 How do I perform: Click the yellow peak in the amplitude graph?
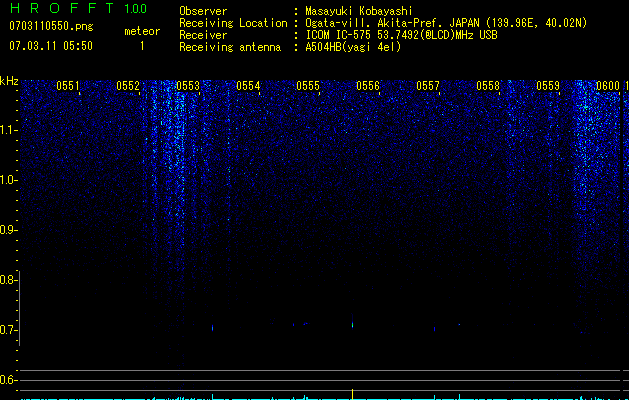click(x=353, y=394)
